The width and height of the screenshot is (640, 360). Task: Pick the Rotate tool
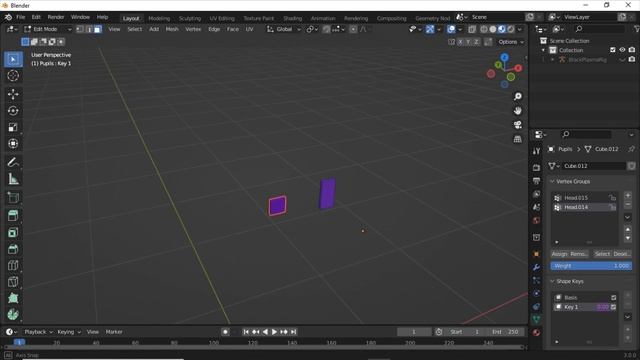coord(13,111)
